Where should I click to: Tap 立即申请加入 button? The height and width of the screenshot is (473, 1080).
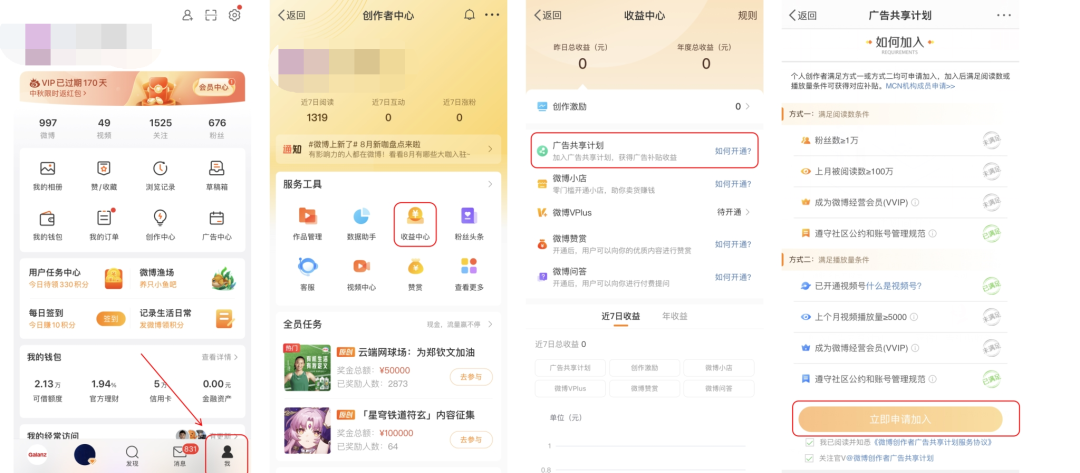[x=900, y=419]
